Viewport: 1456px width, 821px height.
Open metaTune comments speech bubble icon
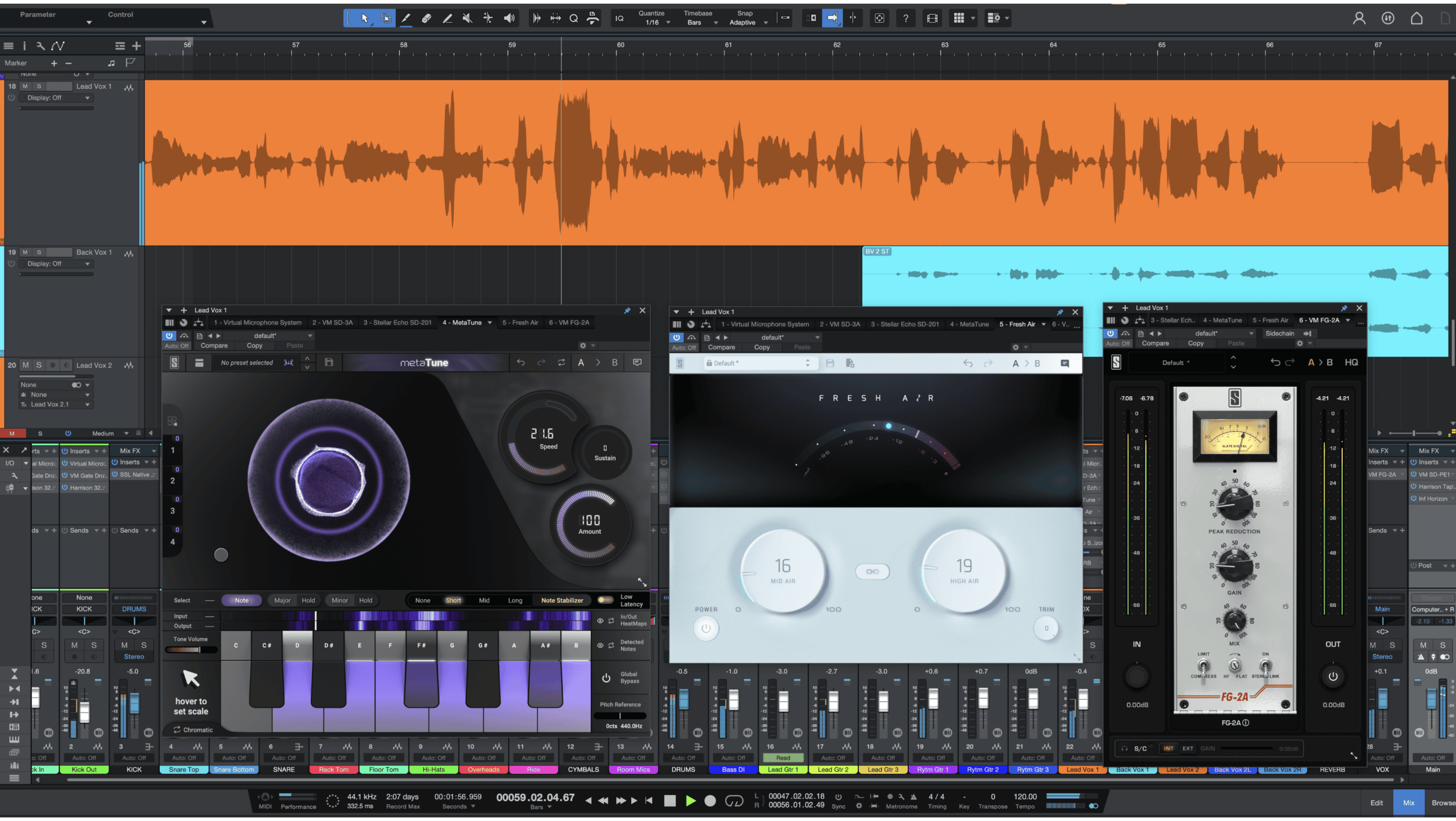tap(637, 362)
